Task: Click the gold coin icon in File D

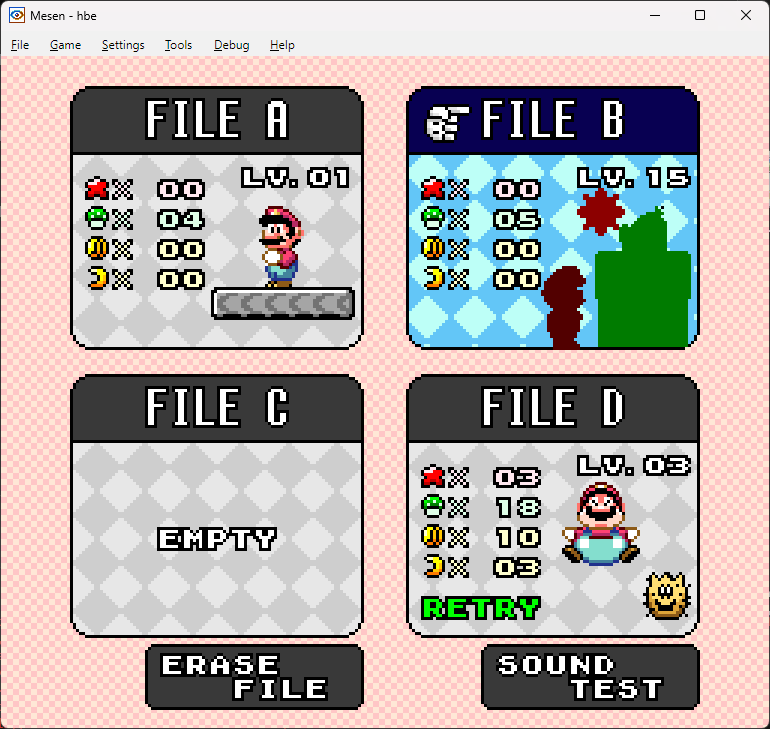Action: [433, 536]
